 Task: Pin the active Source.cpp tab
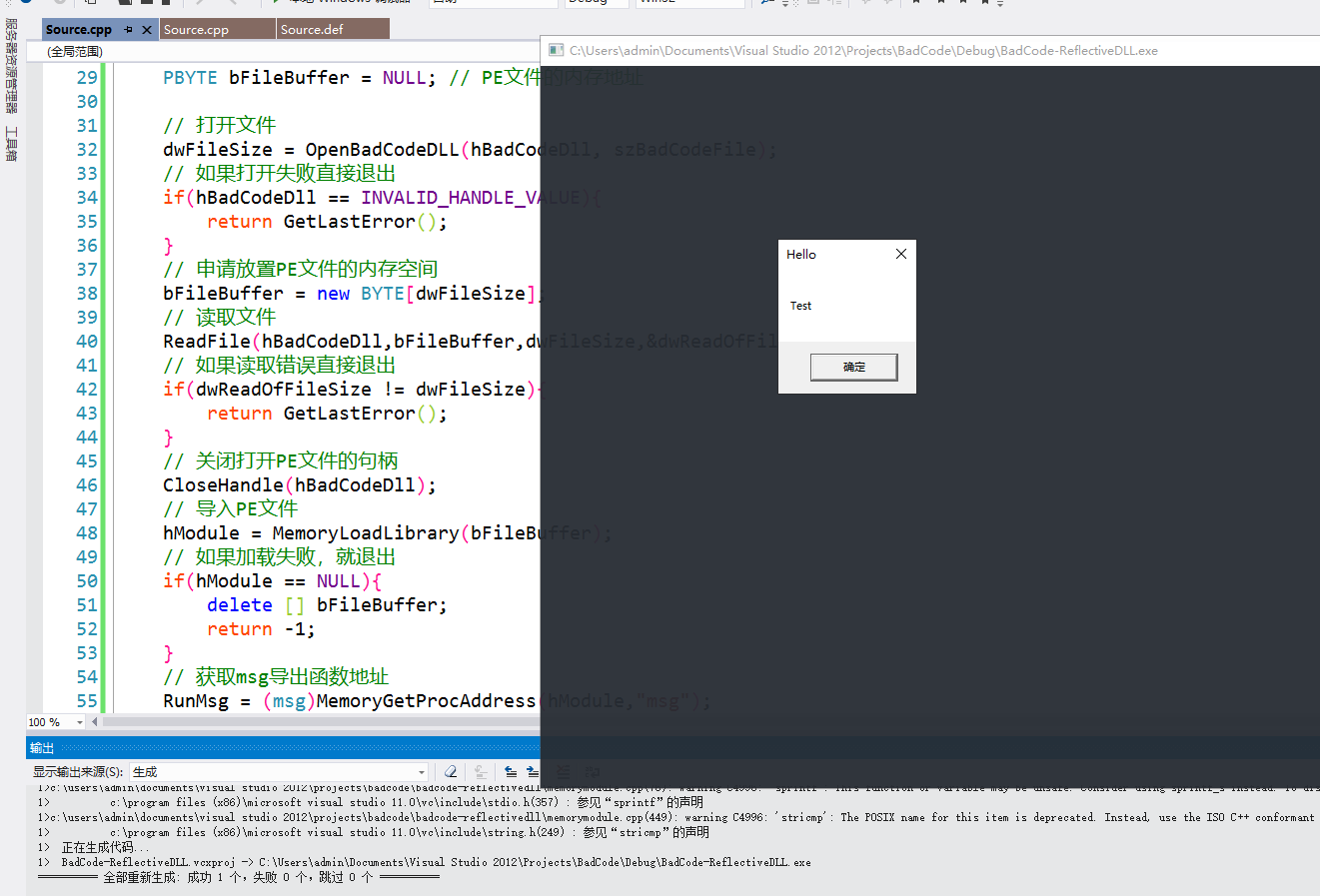point(129,30)
